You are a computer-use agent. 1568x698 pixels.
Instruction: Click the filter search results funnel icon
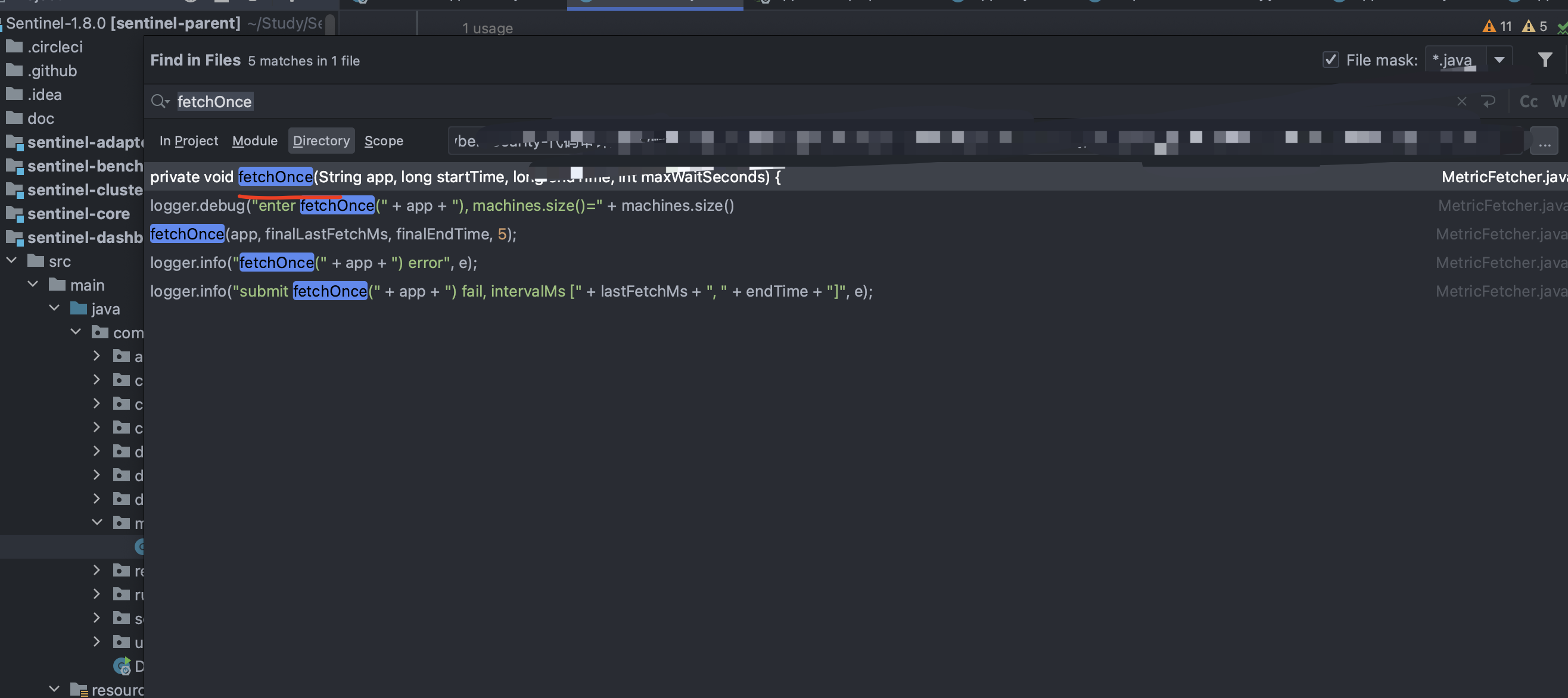1544,60
